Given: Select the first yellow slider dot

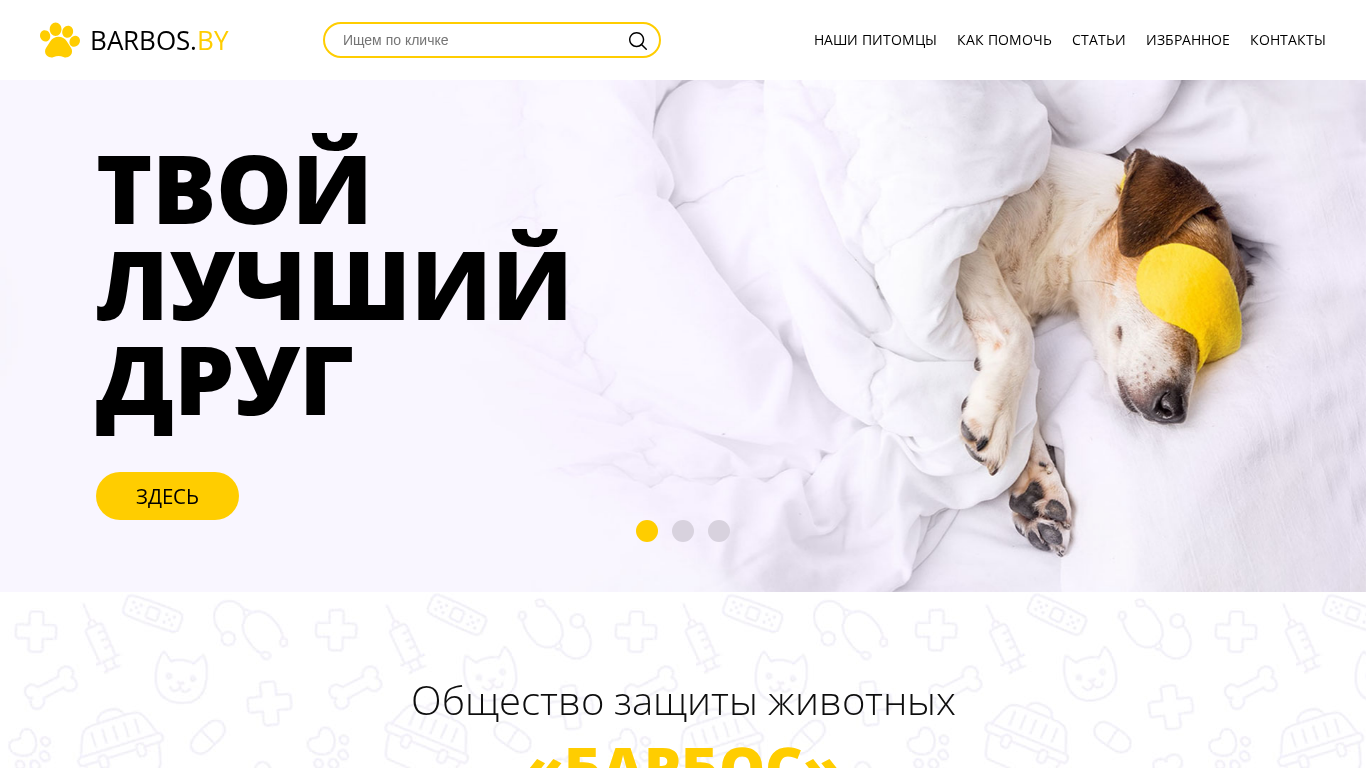Looking at the screenshot, I should (x=647, y=531).
